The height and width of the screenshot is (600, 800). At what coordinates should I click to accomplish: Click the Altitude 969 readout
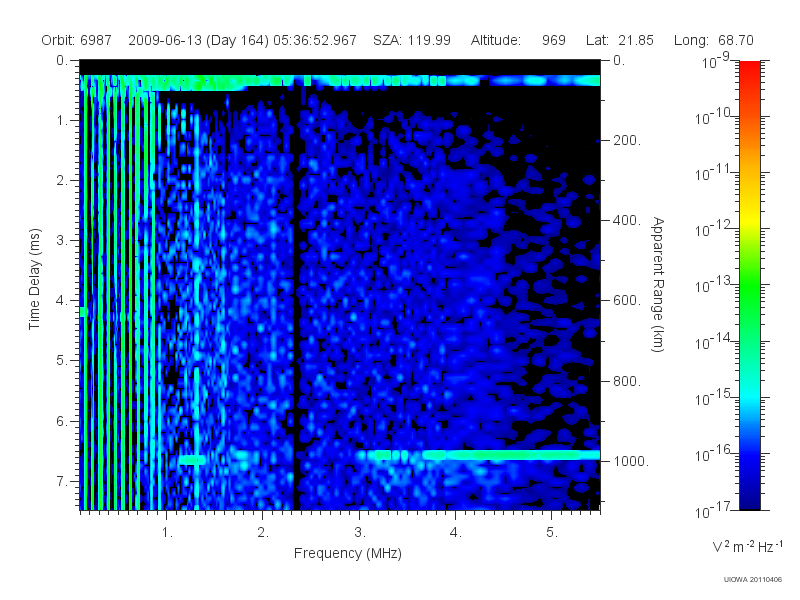(x=518, y=40)
